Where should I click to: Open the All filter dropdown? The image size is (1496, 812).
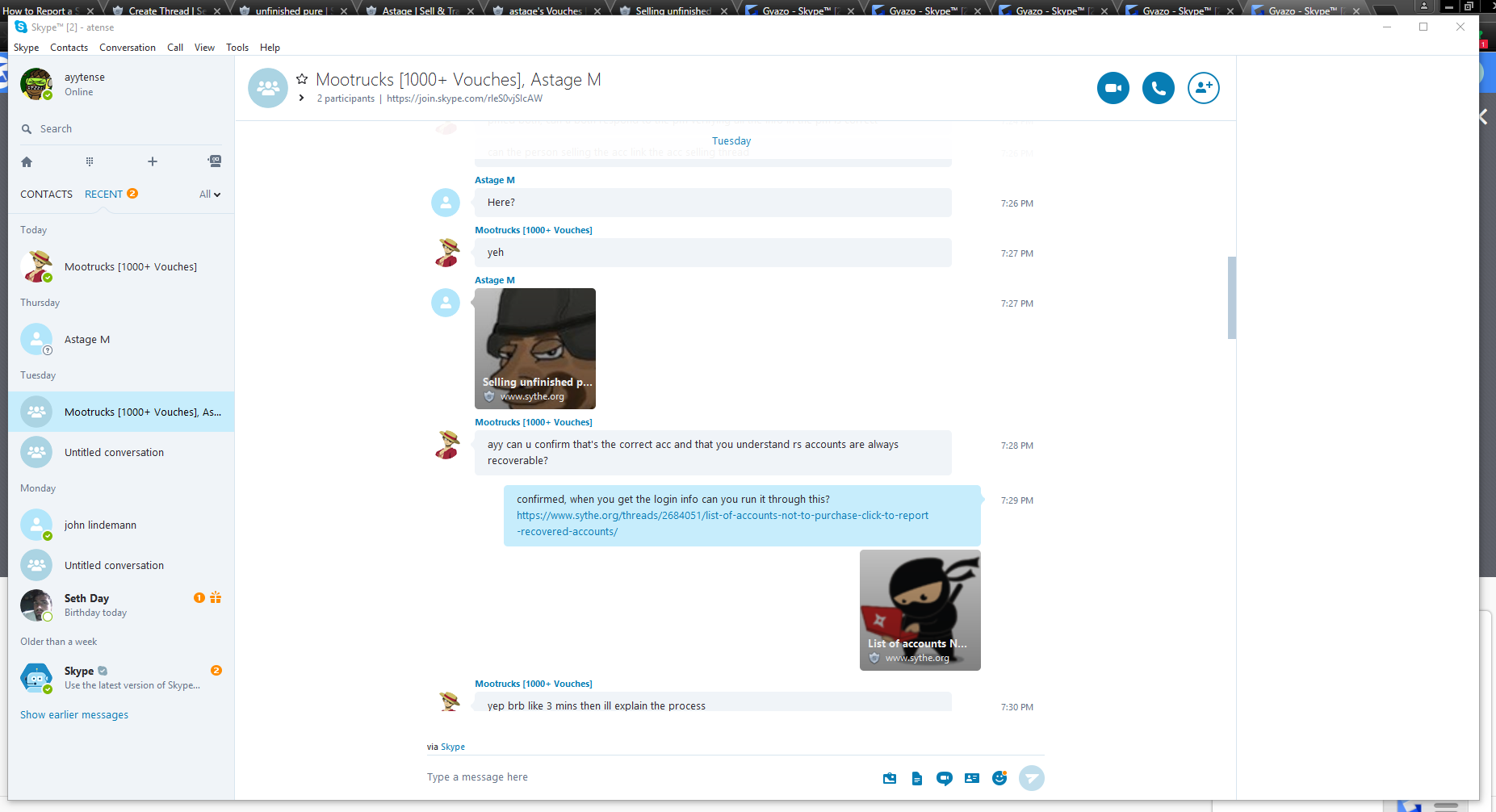210,195
